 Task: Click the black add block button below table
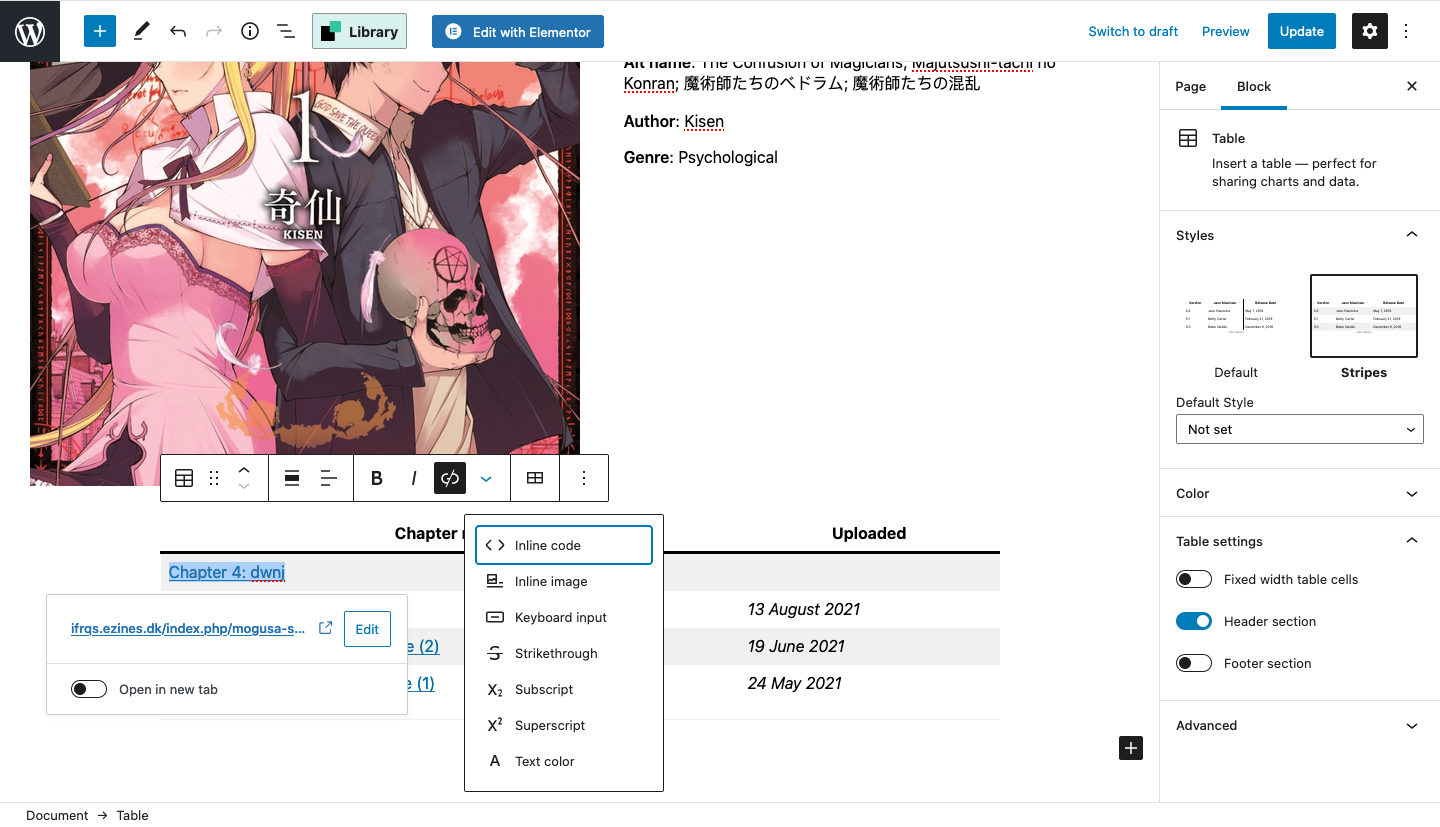pos(1130,748)
